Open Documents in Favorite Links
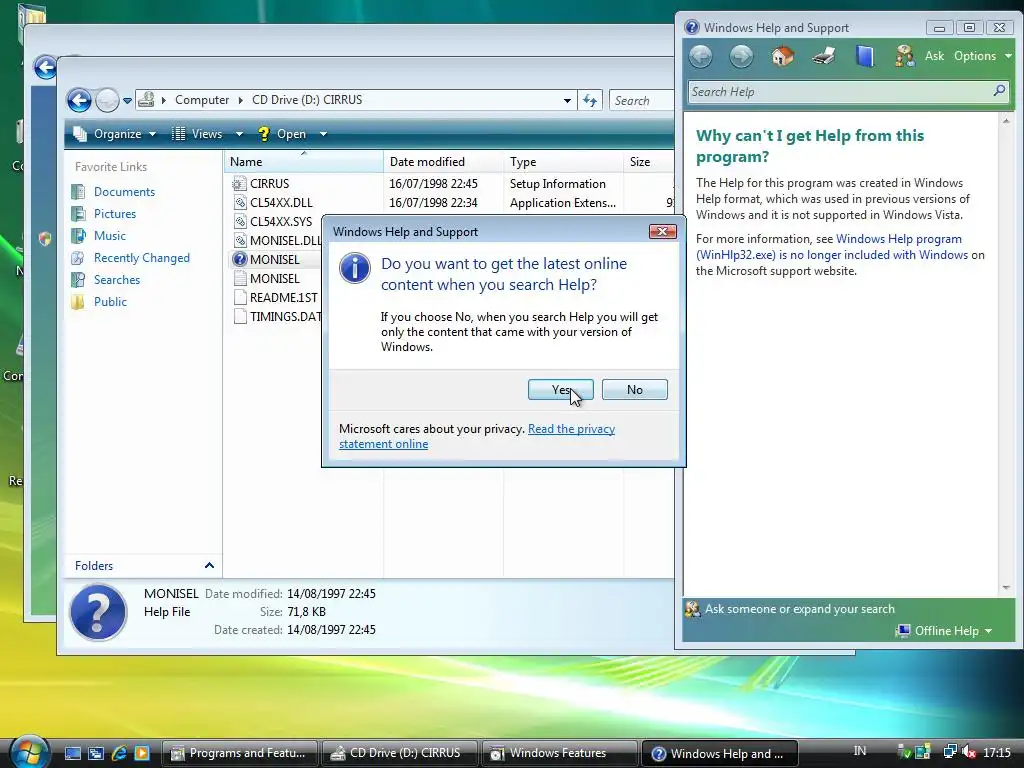The width and height of the screenshot is (1024, 768). [x=124, y=192]
